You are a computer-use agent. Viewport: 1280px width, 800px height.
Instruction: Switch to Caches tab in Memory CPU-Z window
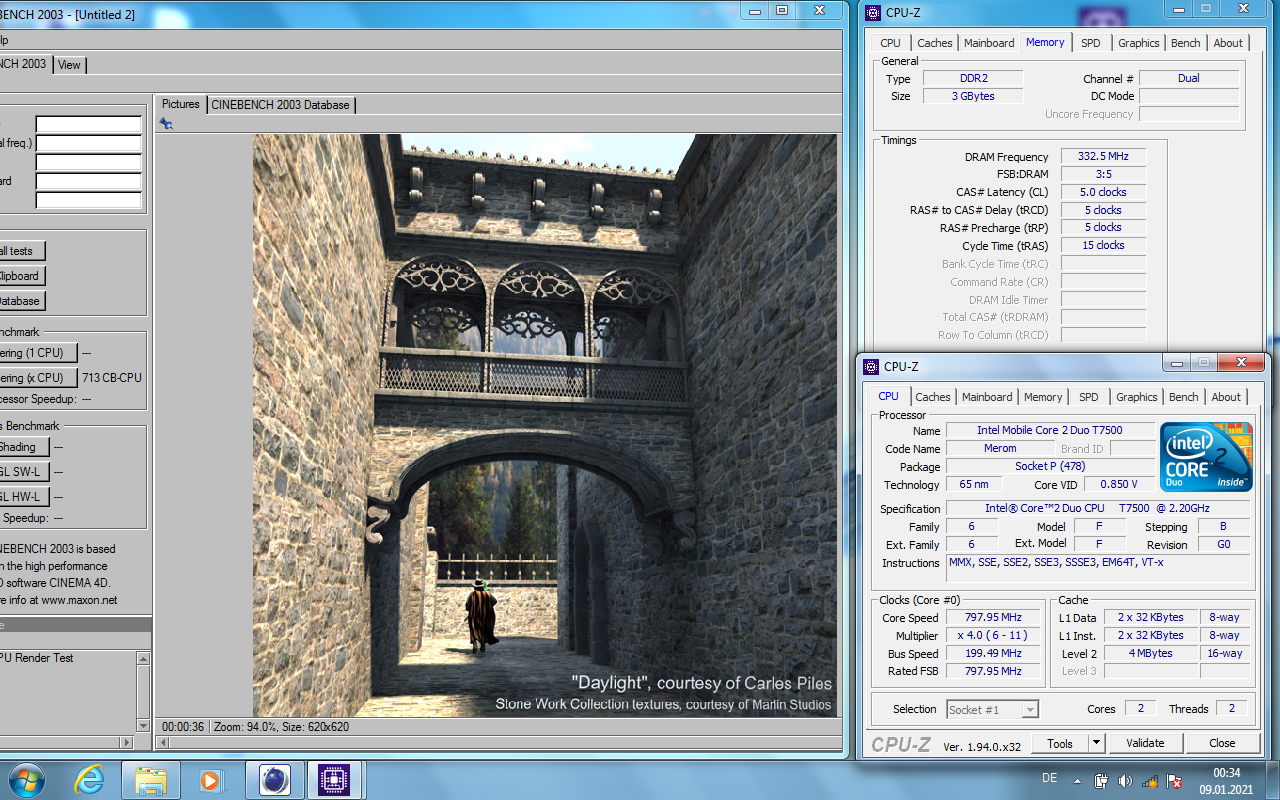935,43
